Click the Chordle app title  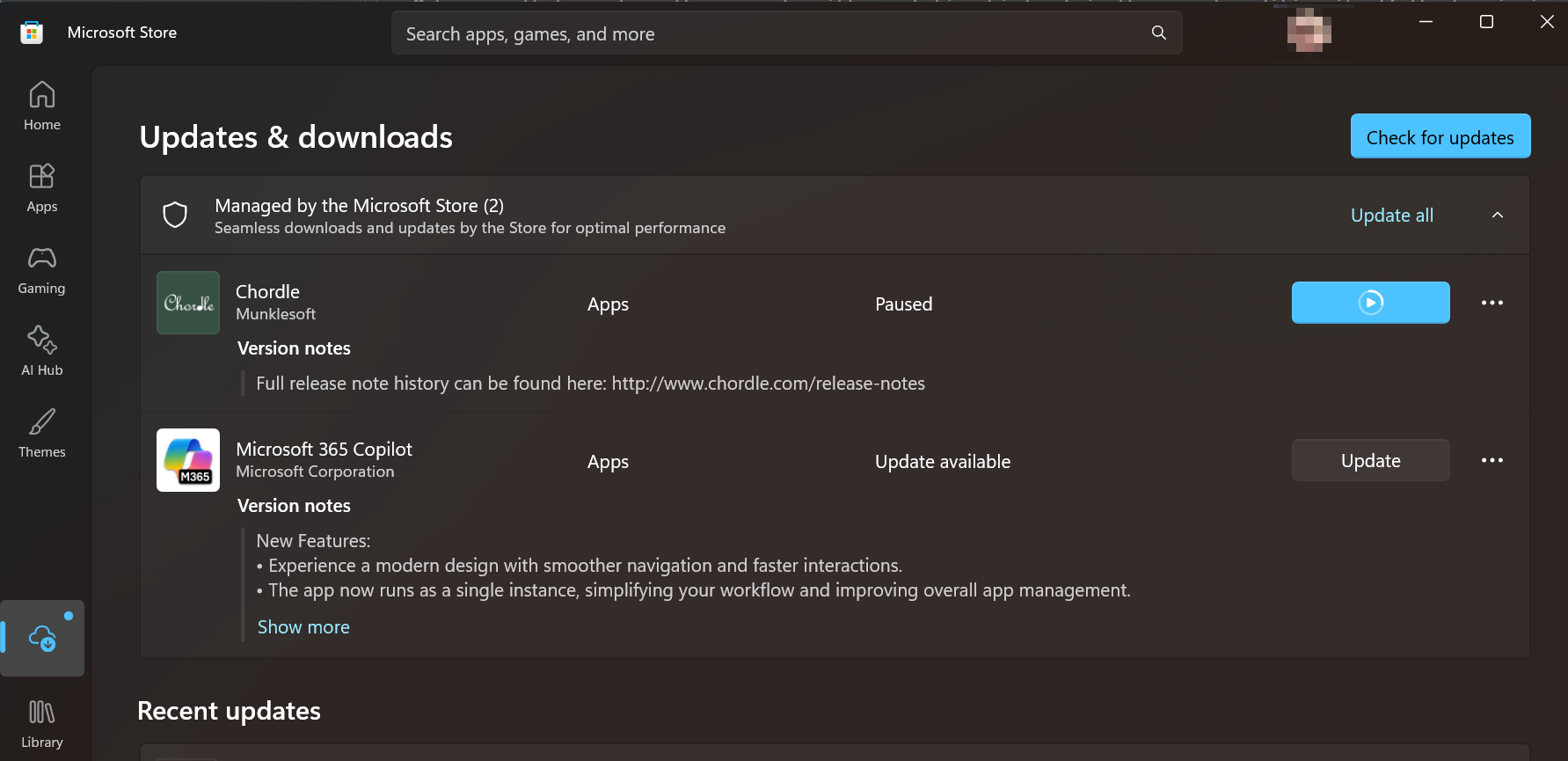(267, 292)
